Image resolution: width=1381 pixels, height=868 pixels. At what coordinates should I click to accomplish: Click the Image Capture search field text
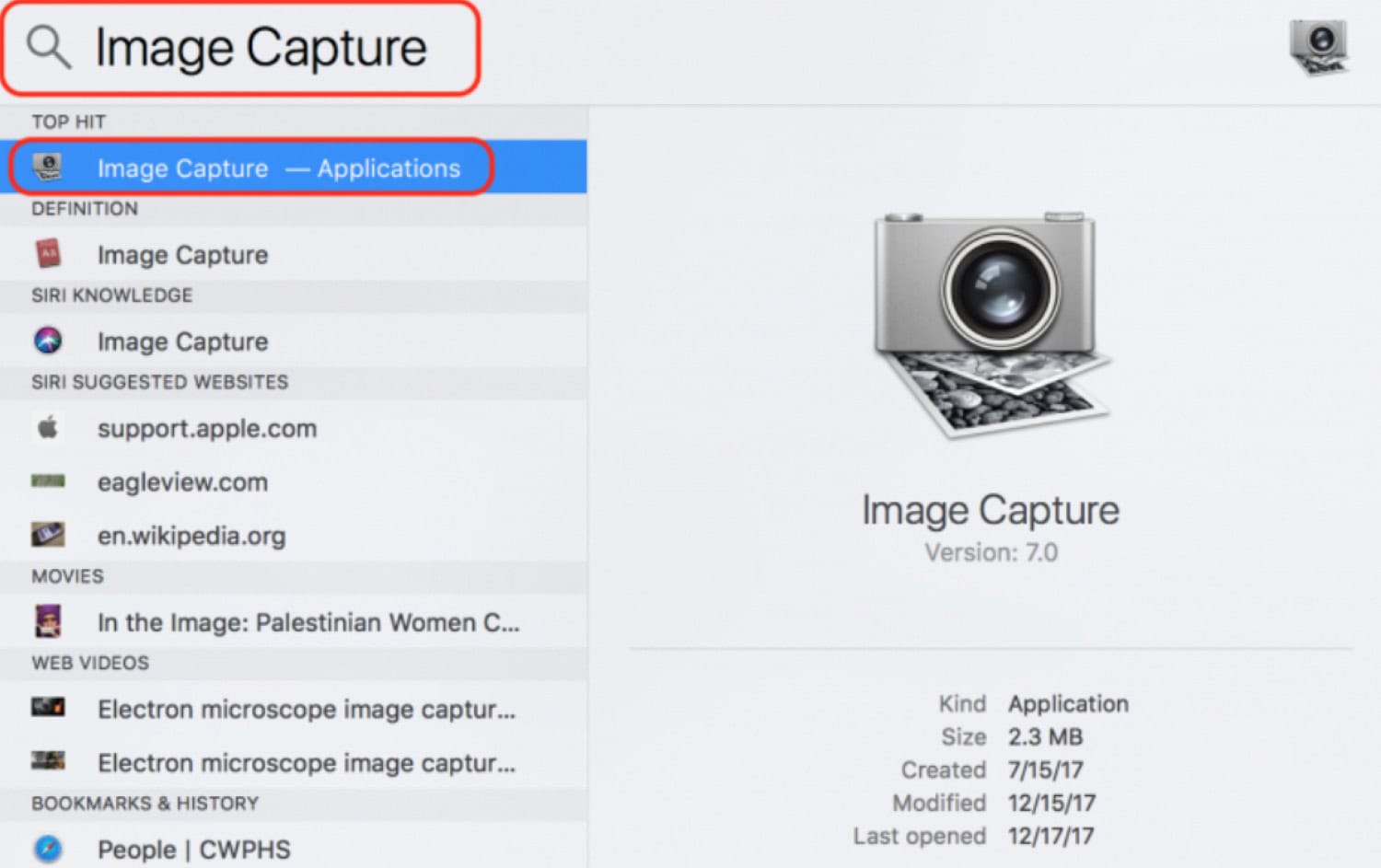coord(261,48)
